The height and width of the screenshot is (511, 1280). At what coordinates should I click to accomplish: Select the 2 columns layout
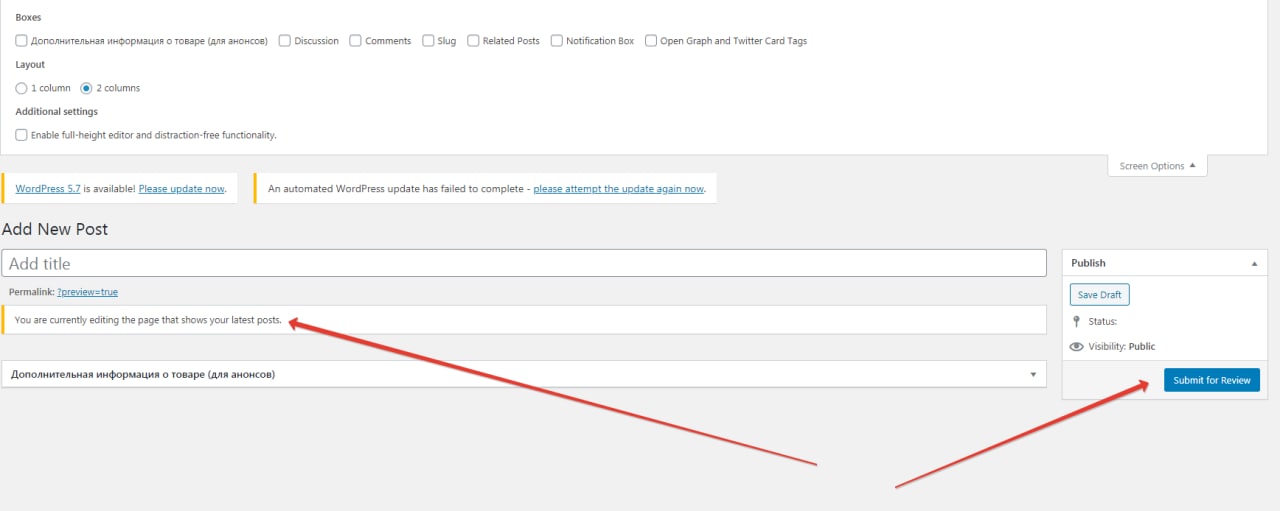(x=86, y=88)
